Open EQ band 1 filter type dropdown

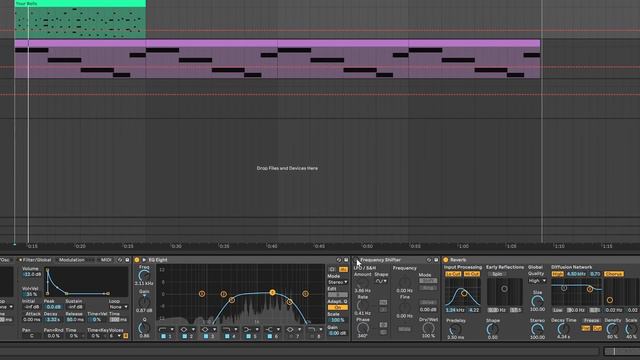click(x=172, y=329)
